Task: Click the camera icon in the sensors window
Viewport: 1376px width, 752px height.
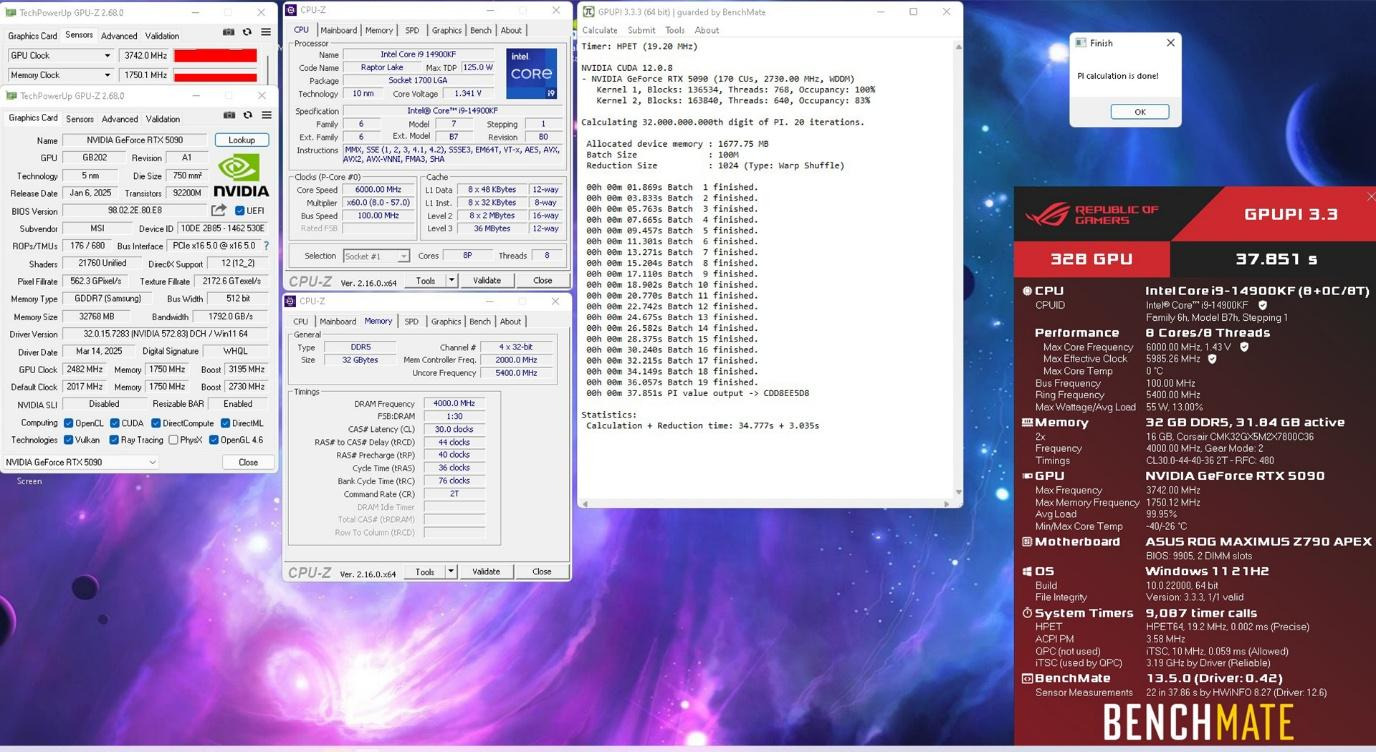Action: pos(230,31)
